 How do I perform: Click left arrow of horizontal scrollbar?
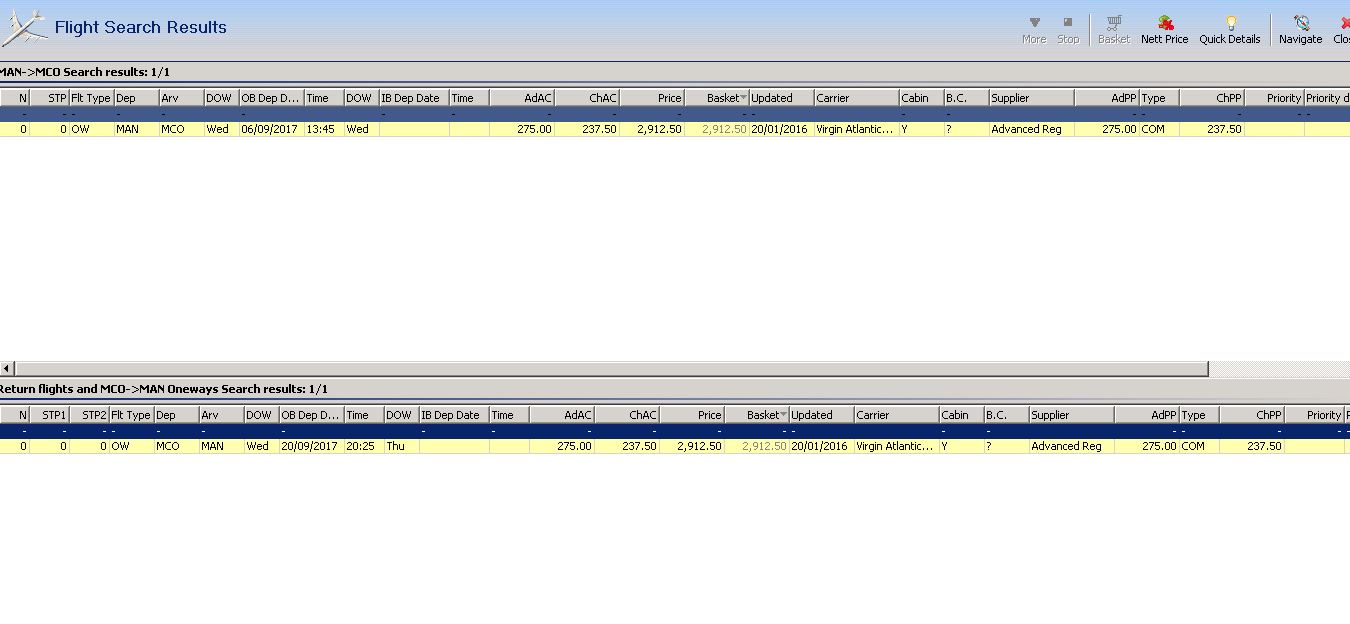pos(7,369)
